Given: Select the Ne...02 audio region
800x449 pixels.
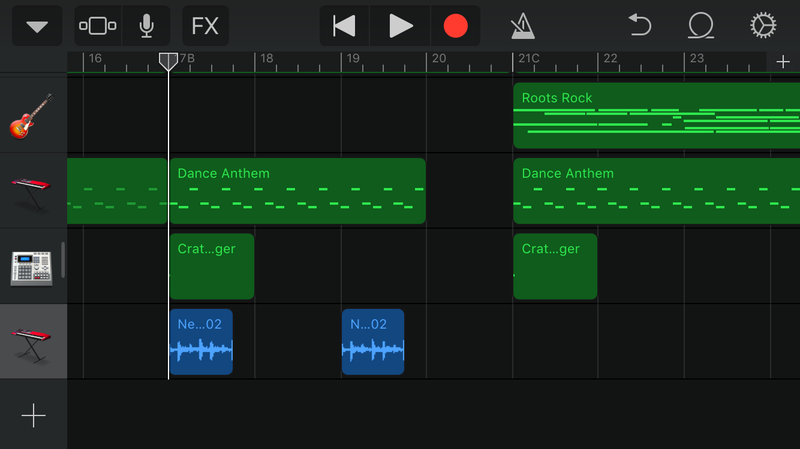Looking at the screenshot, I should (x=201, y=342).
